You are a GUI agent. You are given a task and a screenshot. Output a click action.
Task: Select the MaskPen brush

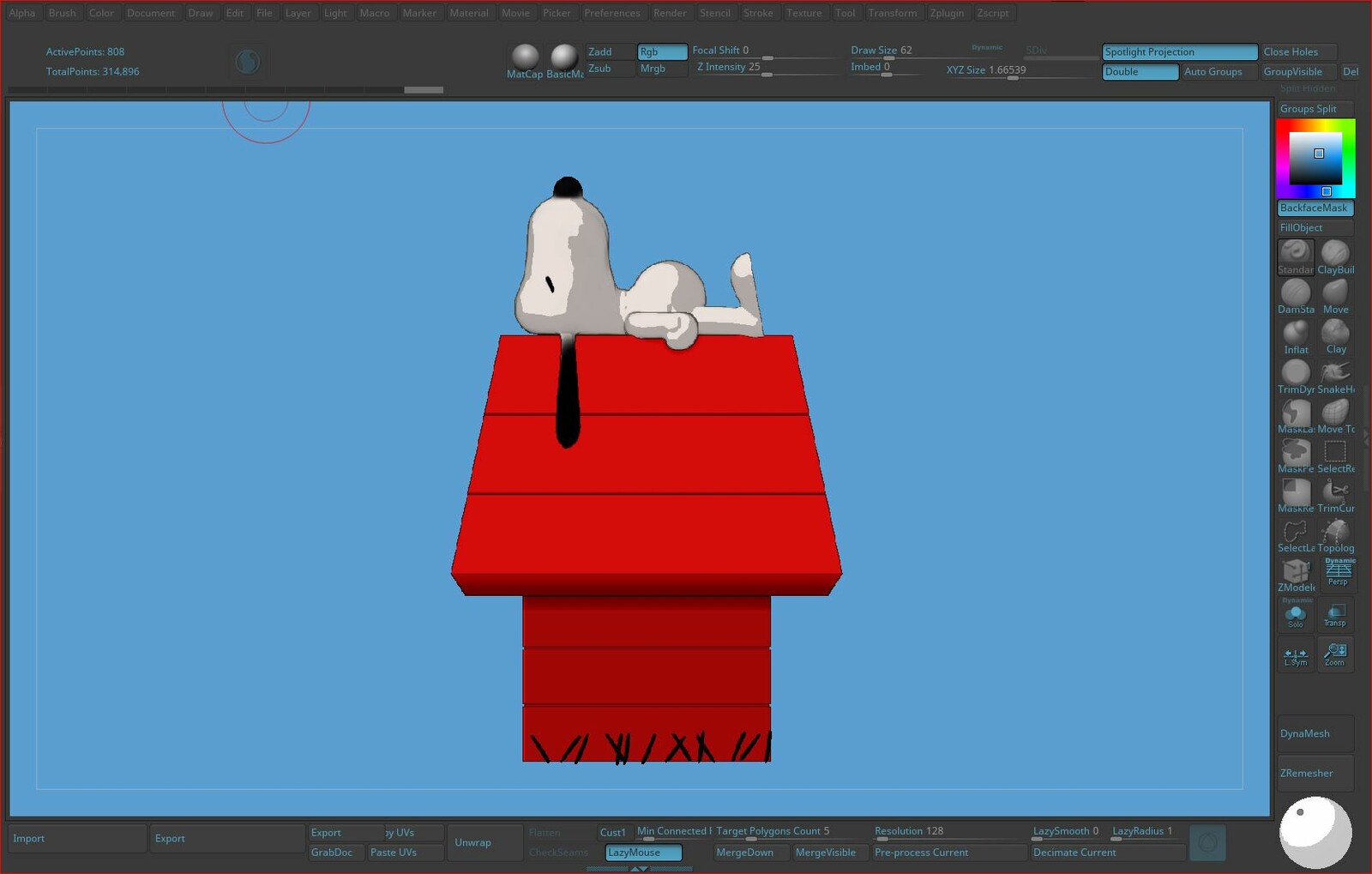click(1296, 455)
